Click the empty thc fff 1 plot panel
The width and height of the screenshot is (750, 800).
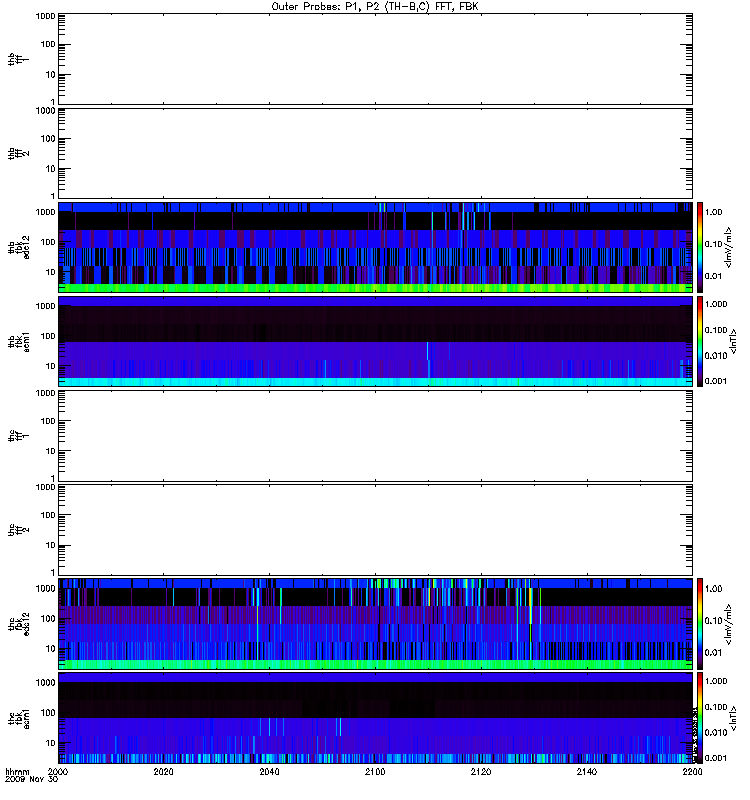point(375,436)
